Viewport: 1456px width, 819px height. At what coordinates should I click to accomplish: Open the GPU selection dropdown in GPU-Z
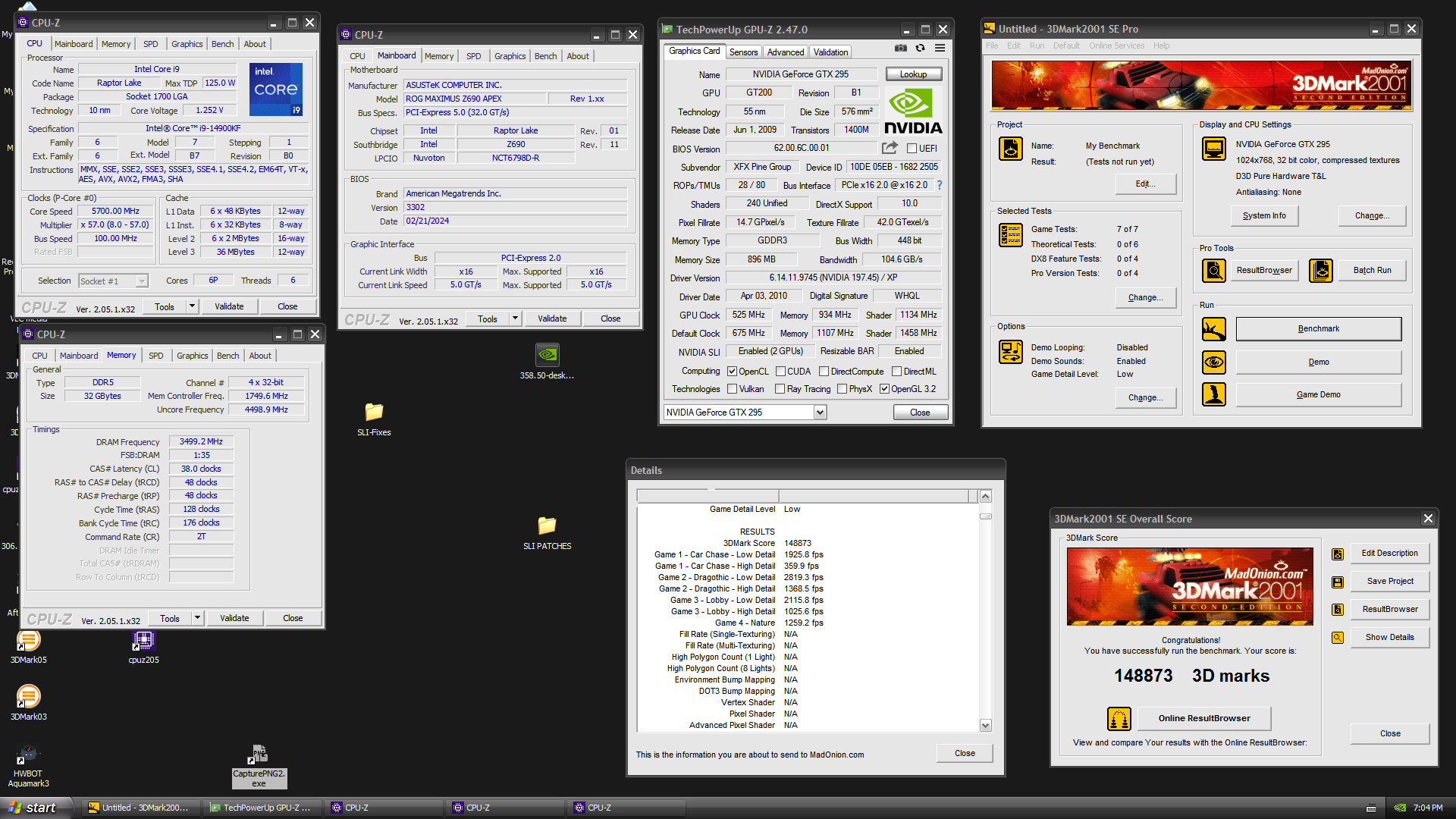pyautogui.click(x=820, y=413)
